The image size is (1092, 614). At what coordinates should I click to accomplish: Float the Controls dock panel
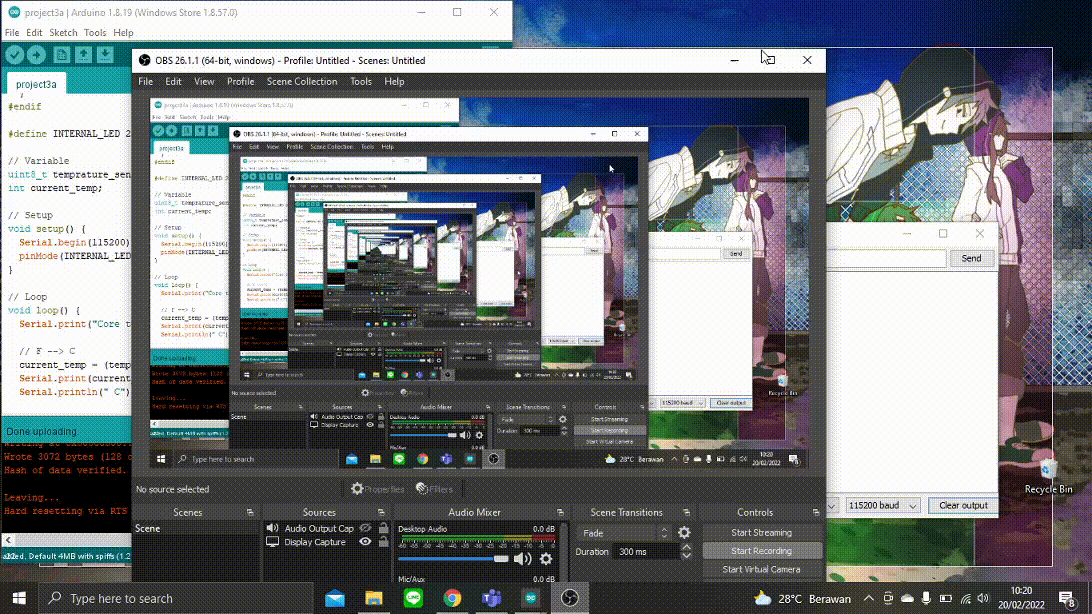[x=816, y=512]
